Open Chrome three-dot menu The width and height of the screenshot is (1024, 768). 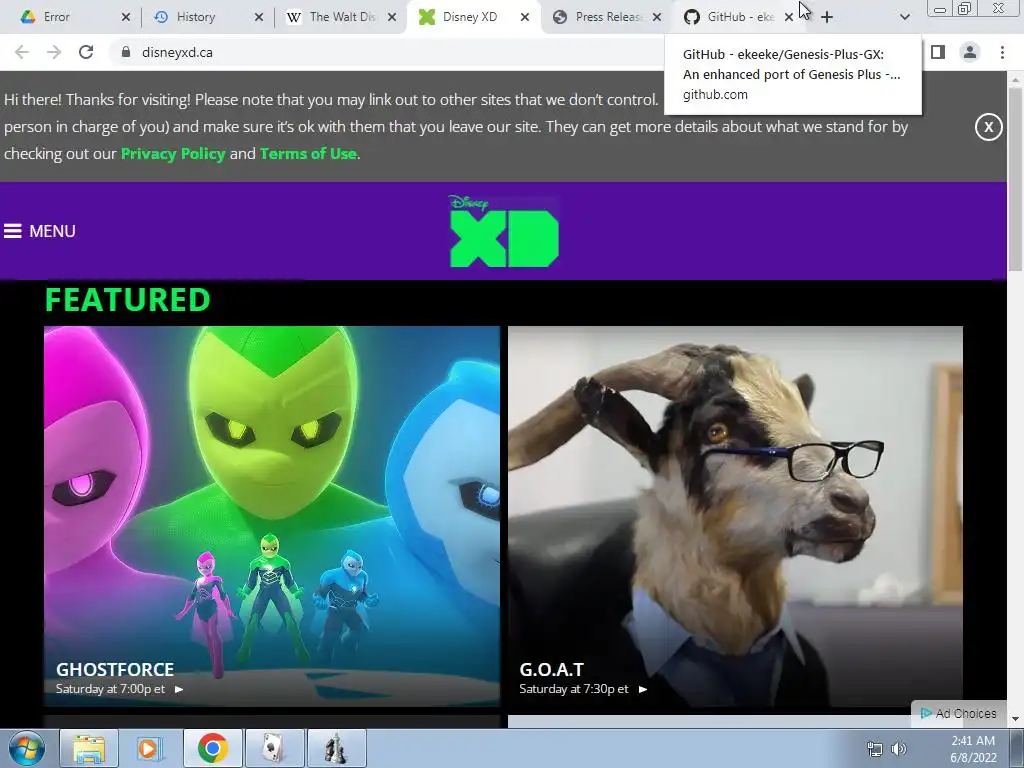1002,52
